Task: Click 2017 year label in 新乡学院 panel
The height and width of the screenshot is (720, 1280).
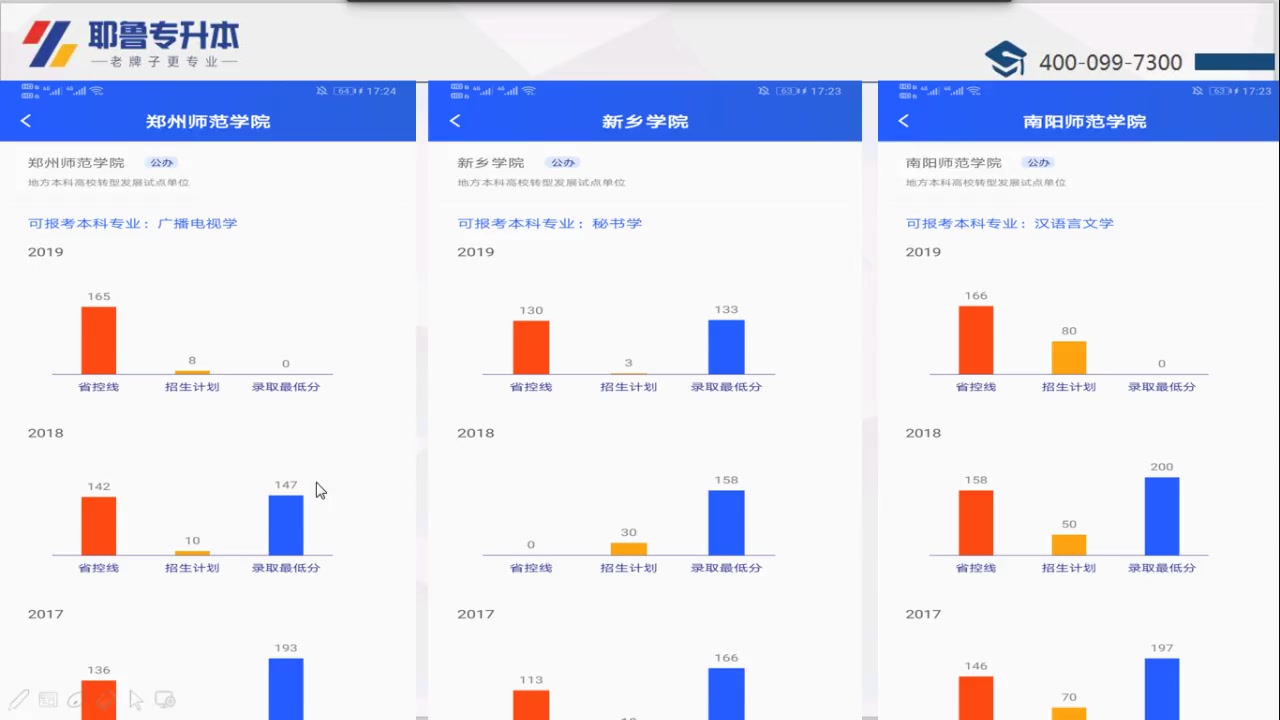Action: click(x=476, y=614)
